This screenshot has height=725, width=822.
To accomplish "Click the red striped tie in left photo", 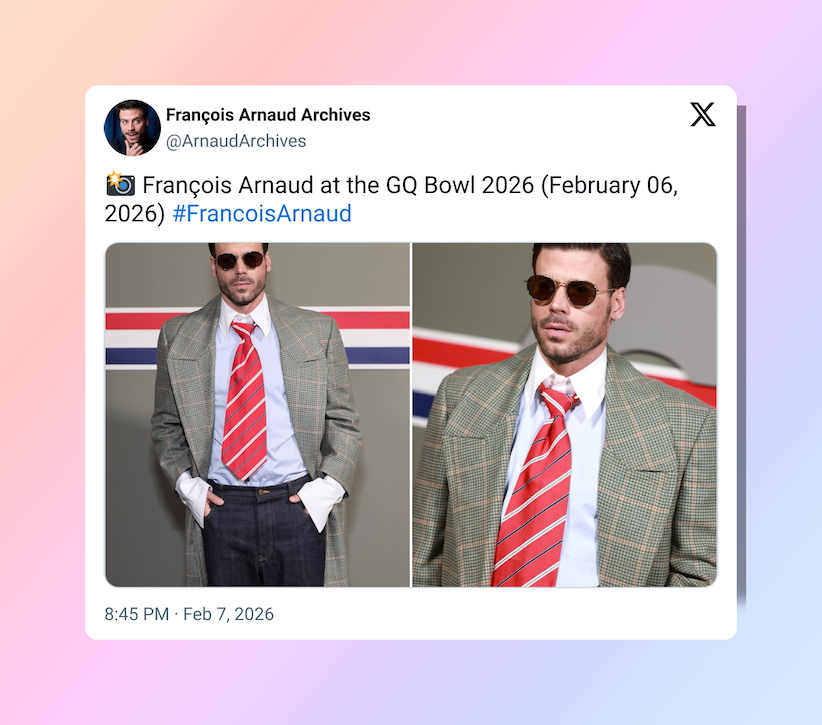I will pyautogui.click(x=244, y=401).
